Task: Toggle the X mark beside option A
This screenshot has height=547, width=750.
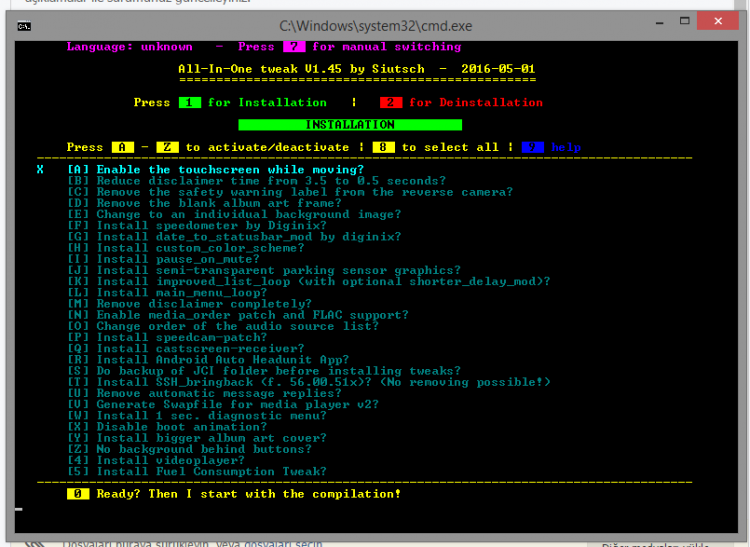Action: [x=40, y=170]
